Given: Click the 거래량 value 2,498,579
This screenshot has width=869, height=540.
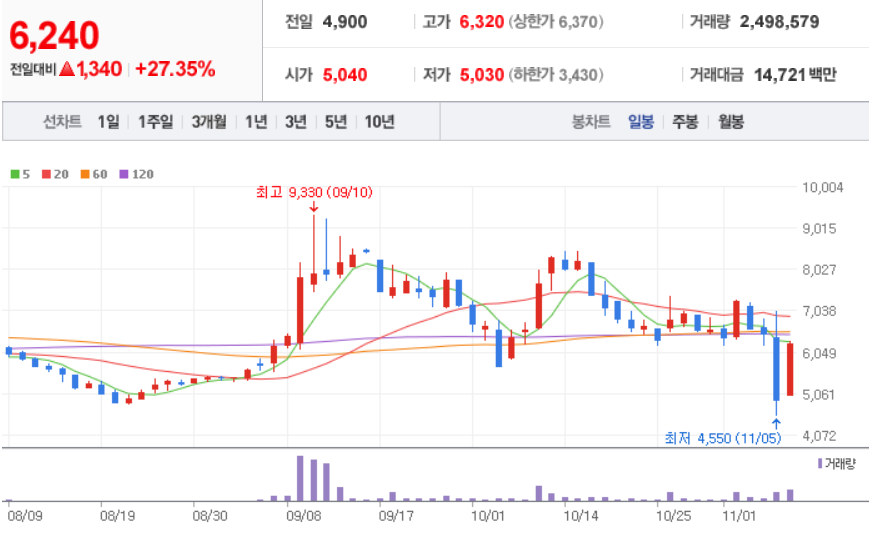Looking at the screenshot, I should (779, 22).
